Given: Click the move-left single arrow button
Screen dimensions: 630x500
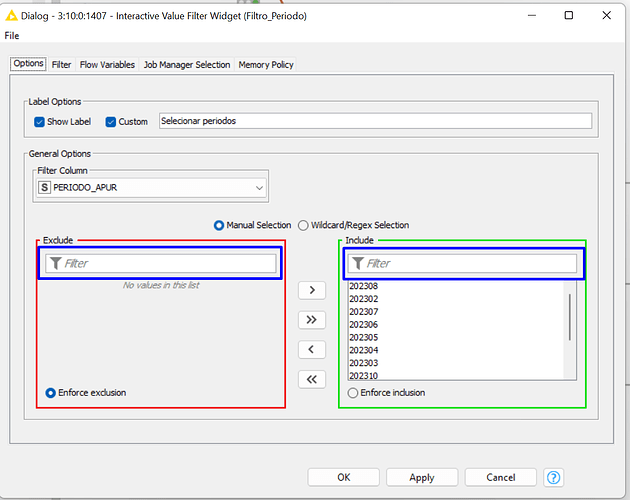Looking at the screenshot, I should pos(312,349).
